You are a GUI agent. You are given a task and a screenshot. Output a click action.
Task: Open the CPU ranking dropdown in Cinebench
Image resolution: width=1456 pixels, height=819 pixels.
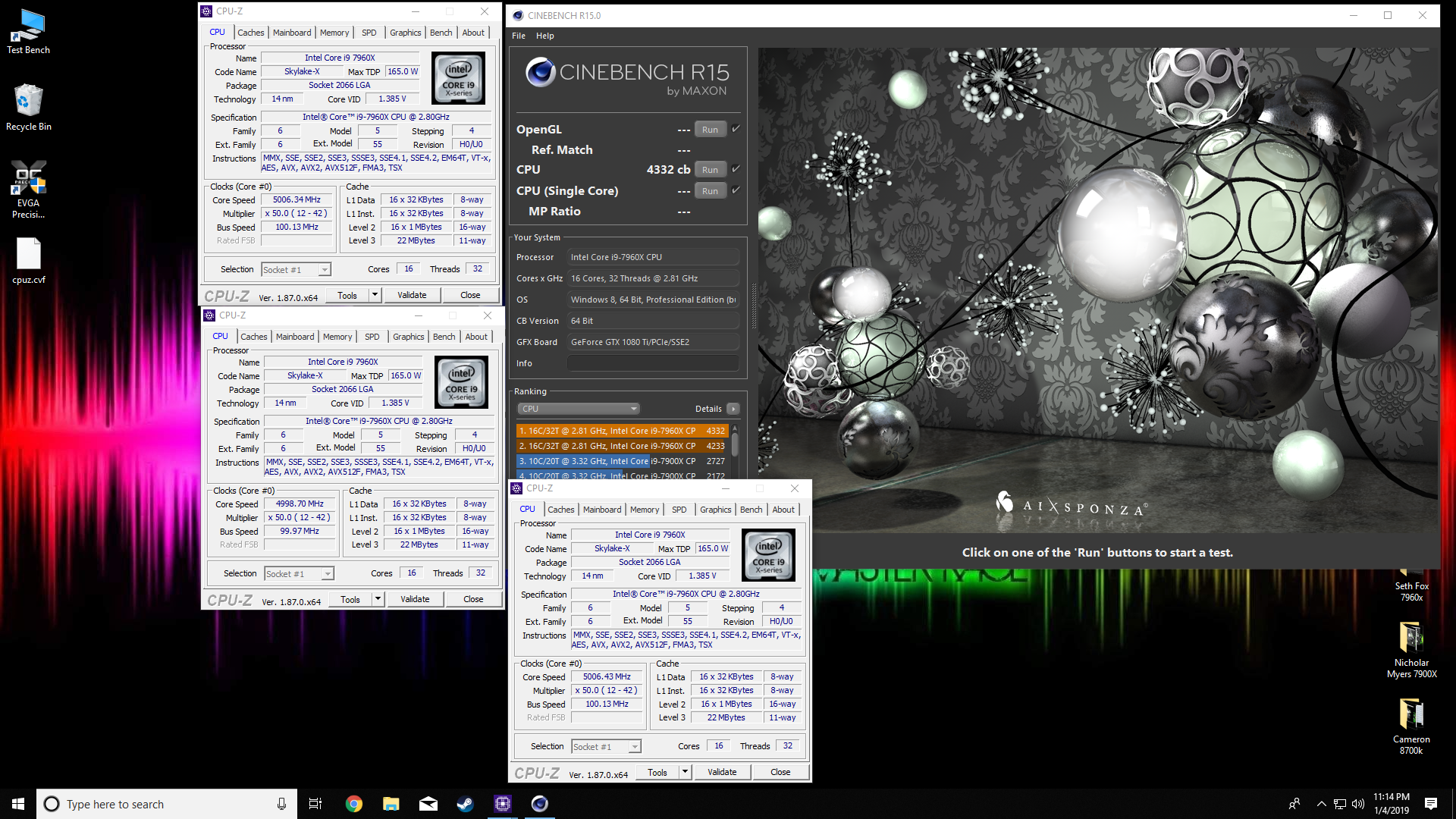click(x=579, y=409)
